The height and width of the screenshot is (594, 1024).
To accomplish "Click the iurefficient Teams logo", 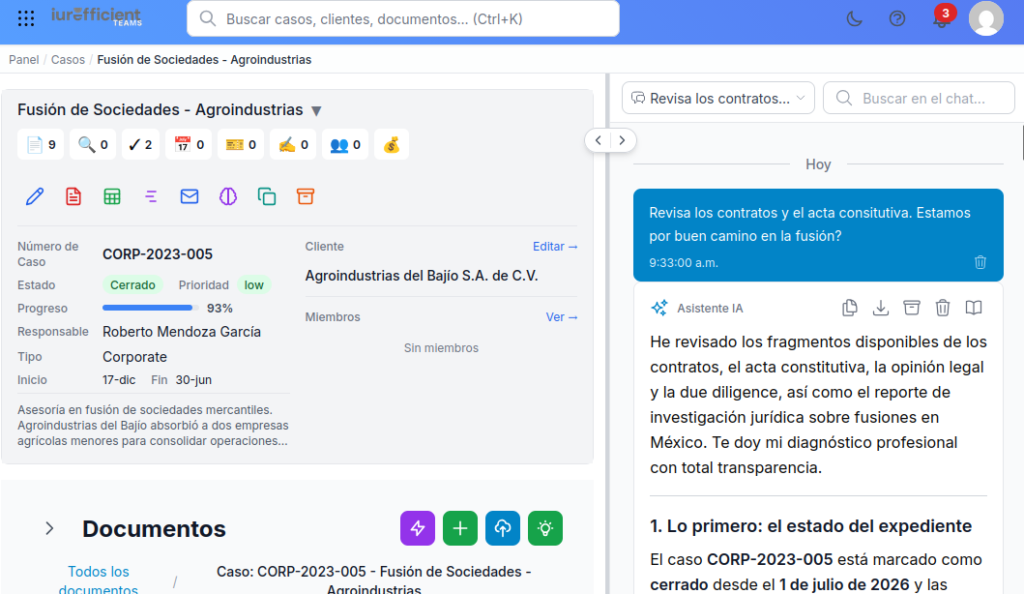I will (x=96, y=17).
